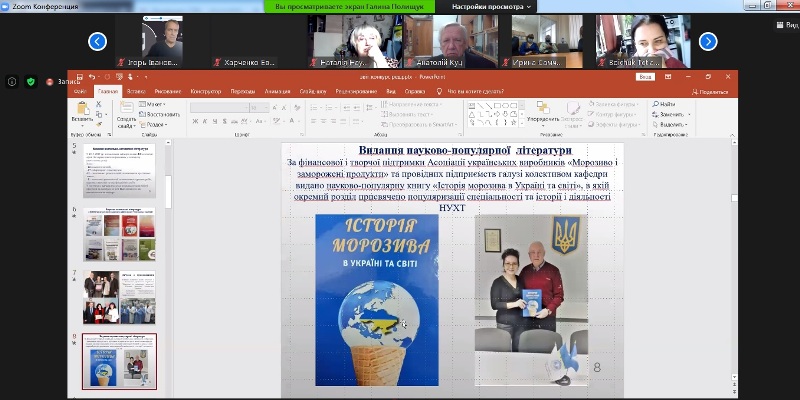Select slide 6 thumbnail with book covers
This screenshot has width=800, height=400.
point(119,235)
